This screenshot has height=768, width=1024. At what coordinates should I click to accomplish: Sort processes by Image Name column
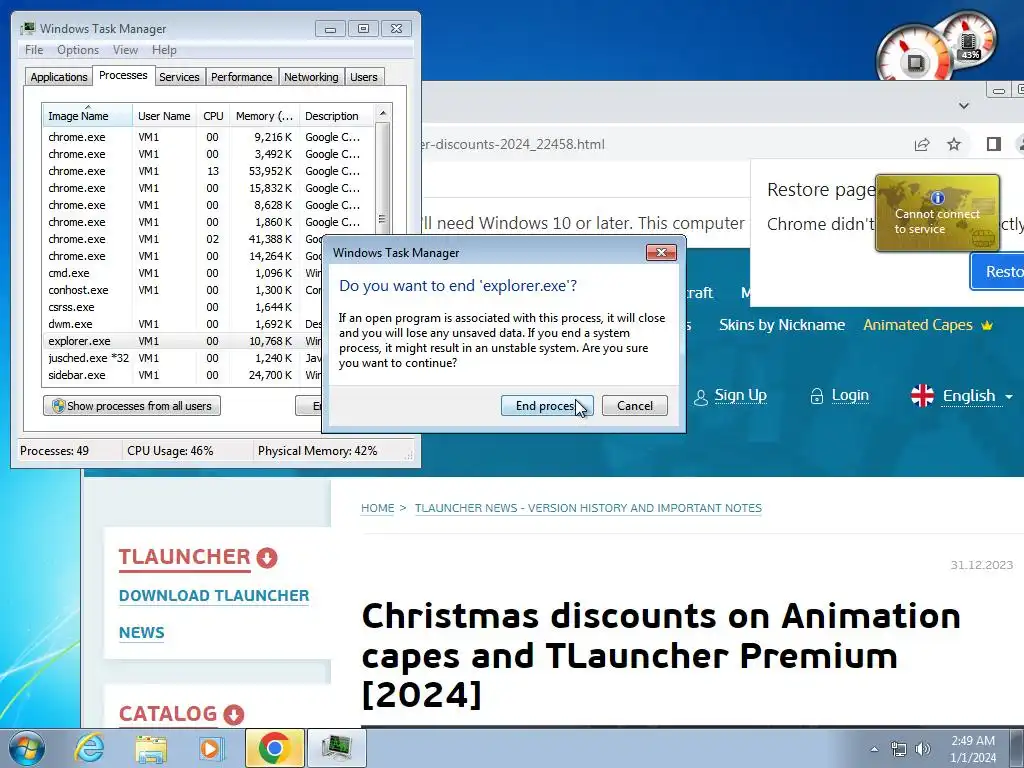tap(88, 116)
